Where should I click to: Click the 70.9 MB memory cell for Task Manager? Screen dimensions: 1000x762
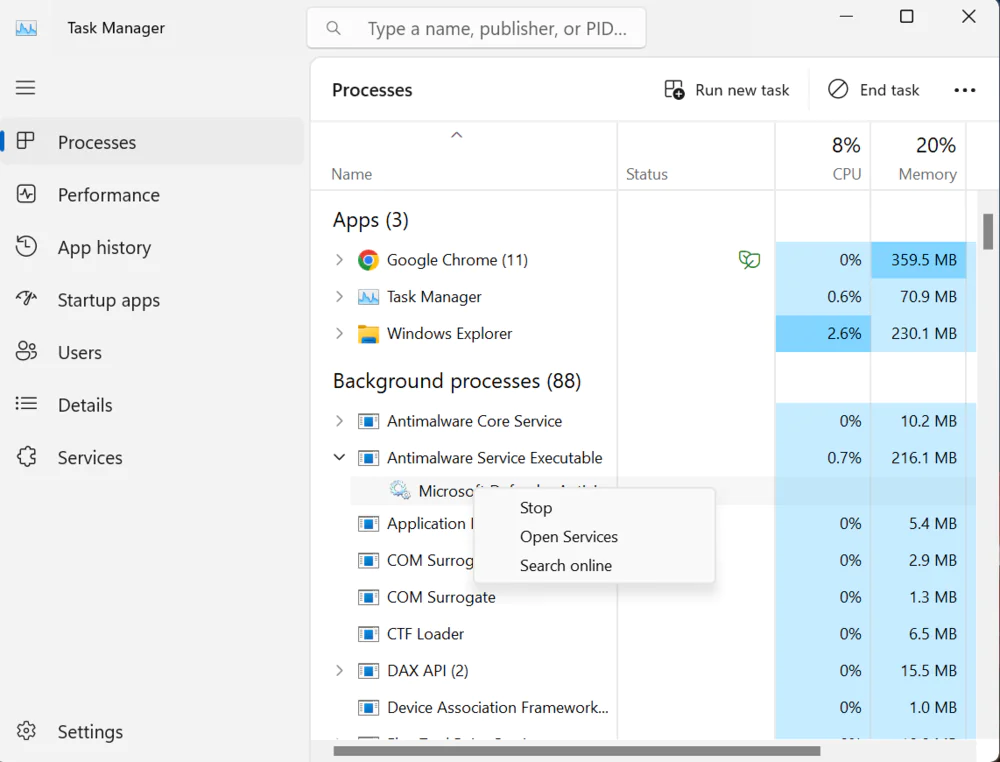pos(918,297)
